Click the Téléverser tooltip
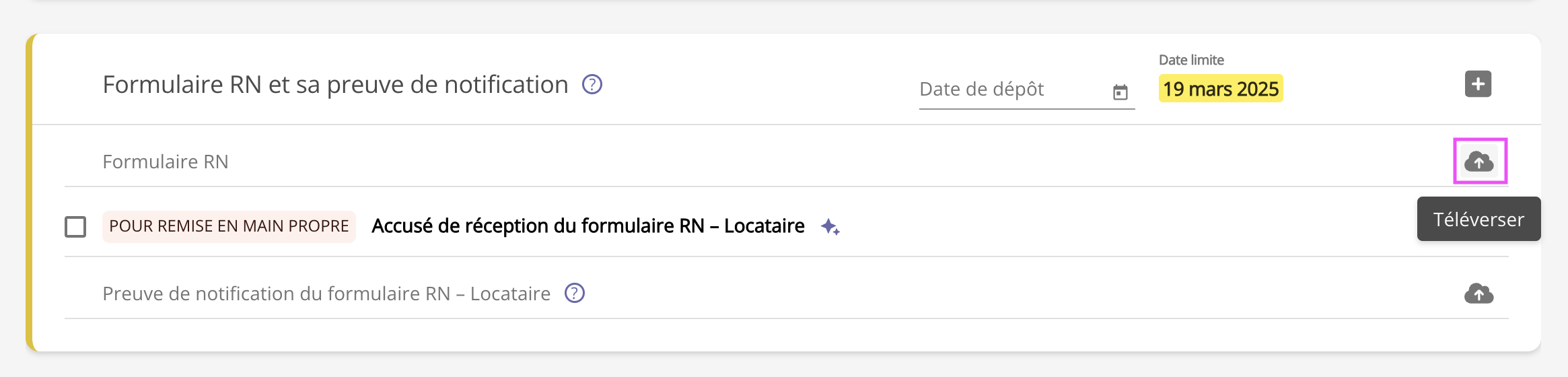 (1478, 219)
